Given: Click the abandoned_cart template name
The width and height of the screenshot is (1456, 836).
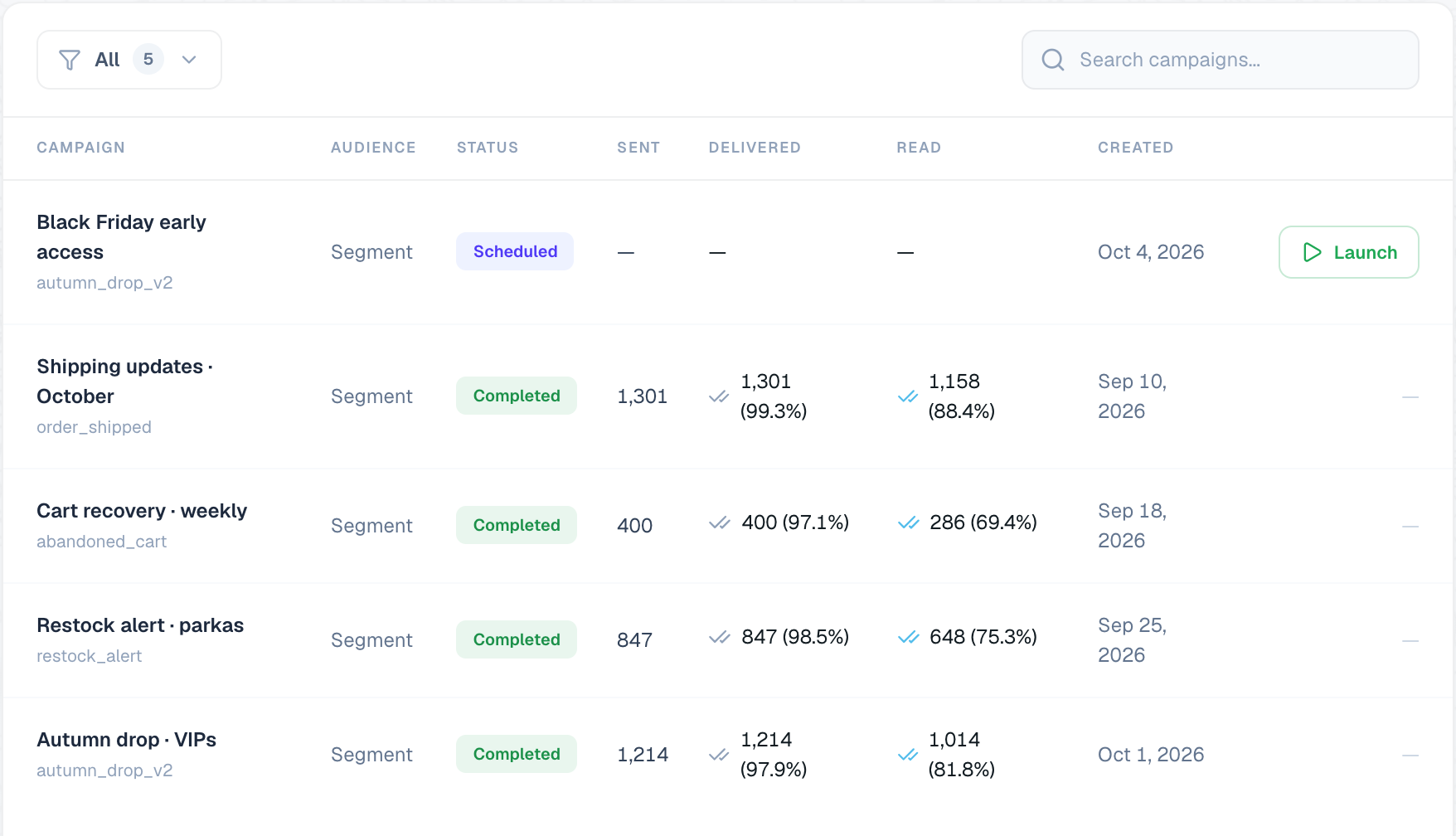Looking at the screenshot, I should tap(101, 542).
